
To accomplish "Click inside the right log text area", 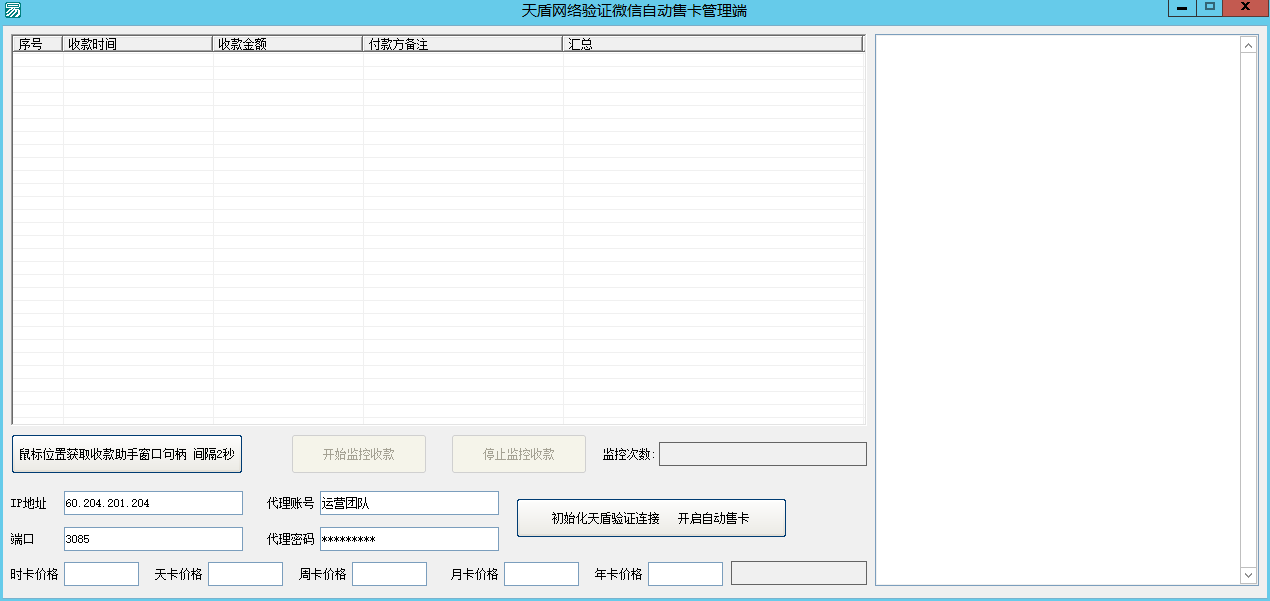I will click(x=1058, y=310).
